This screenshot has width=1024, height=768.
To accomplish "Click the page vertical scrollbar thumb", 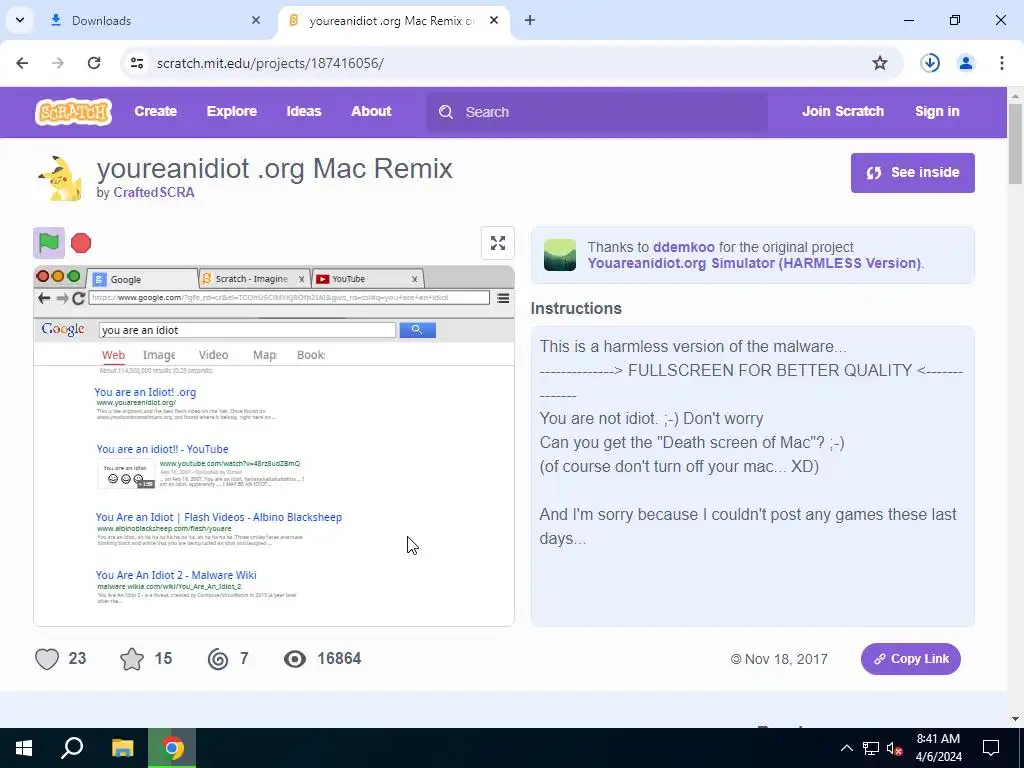I will pos(1016,144).
